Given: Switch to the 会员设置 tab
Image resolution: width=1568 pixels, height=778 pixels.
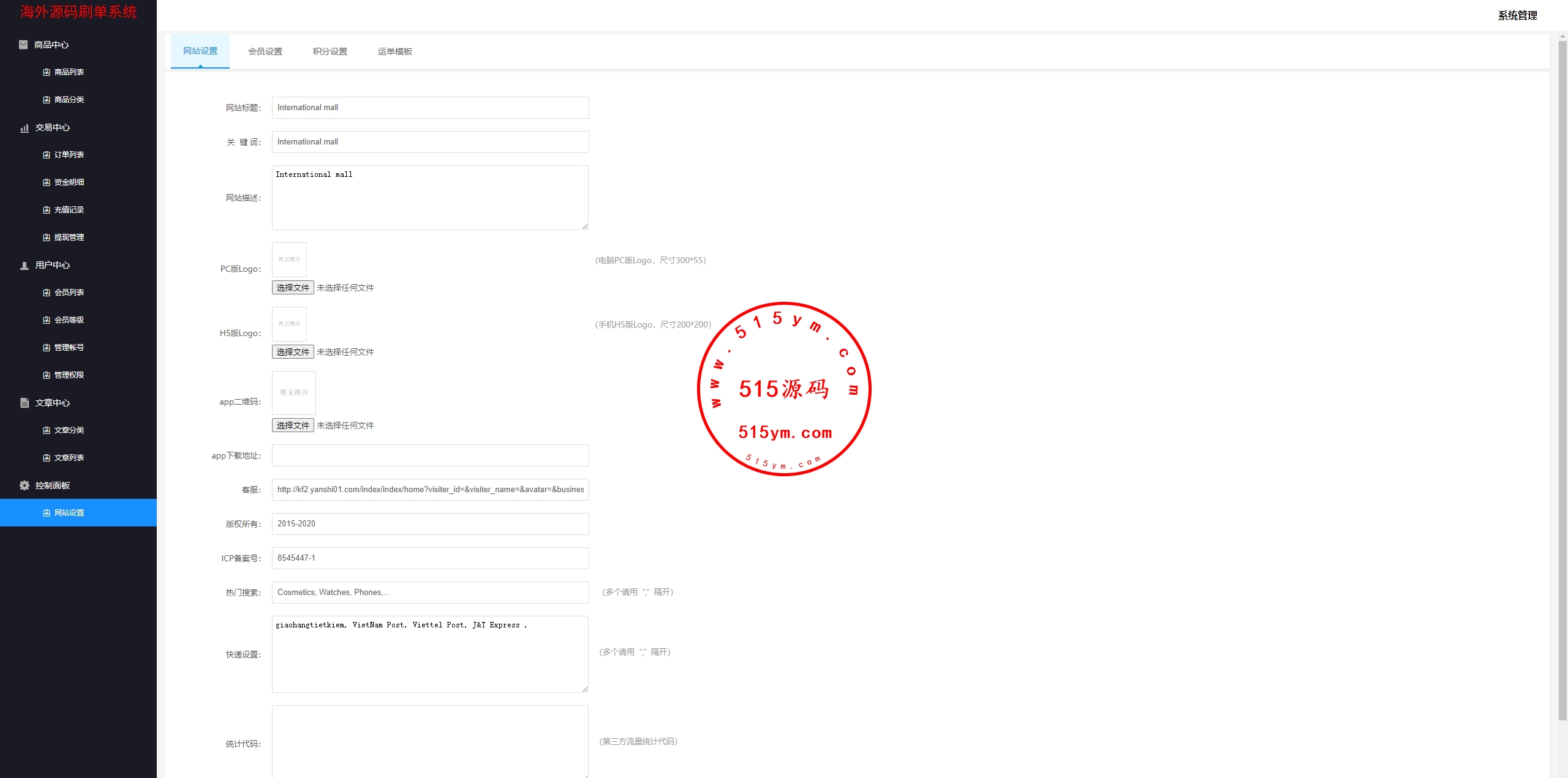Looking at the screenshot, I should coord(265,51).
